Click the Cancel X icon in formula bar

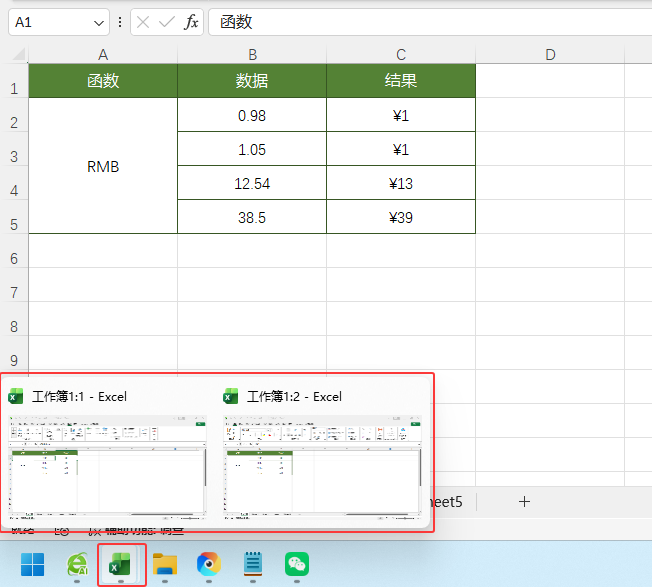143,22
